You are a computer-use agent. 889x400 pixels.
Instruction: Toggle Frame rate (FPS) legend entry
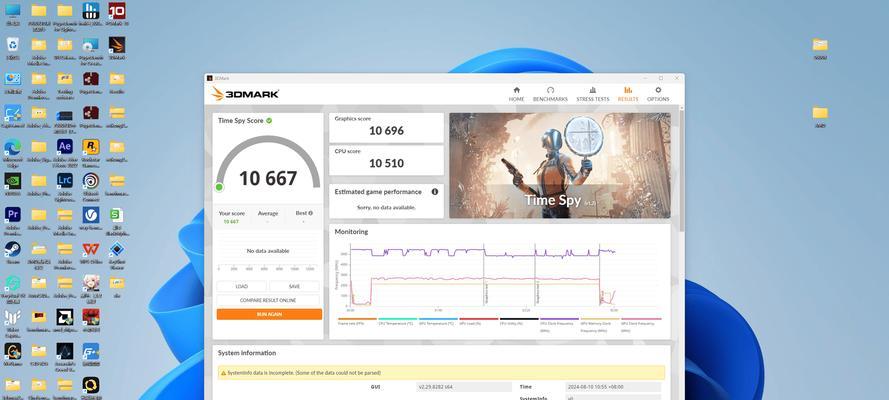click(357, 321)
